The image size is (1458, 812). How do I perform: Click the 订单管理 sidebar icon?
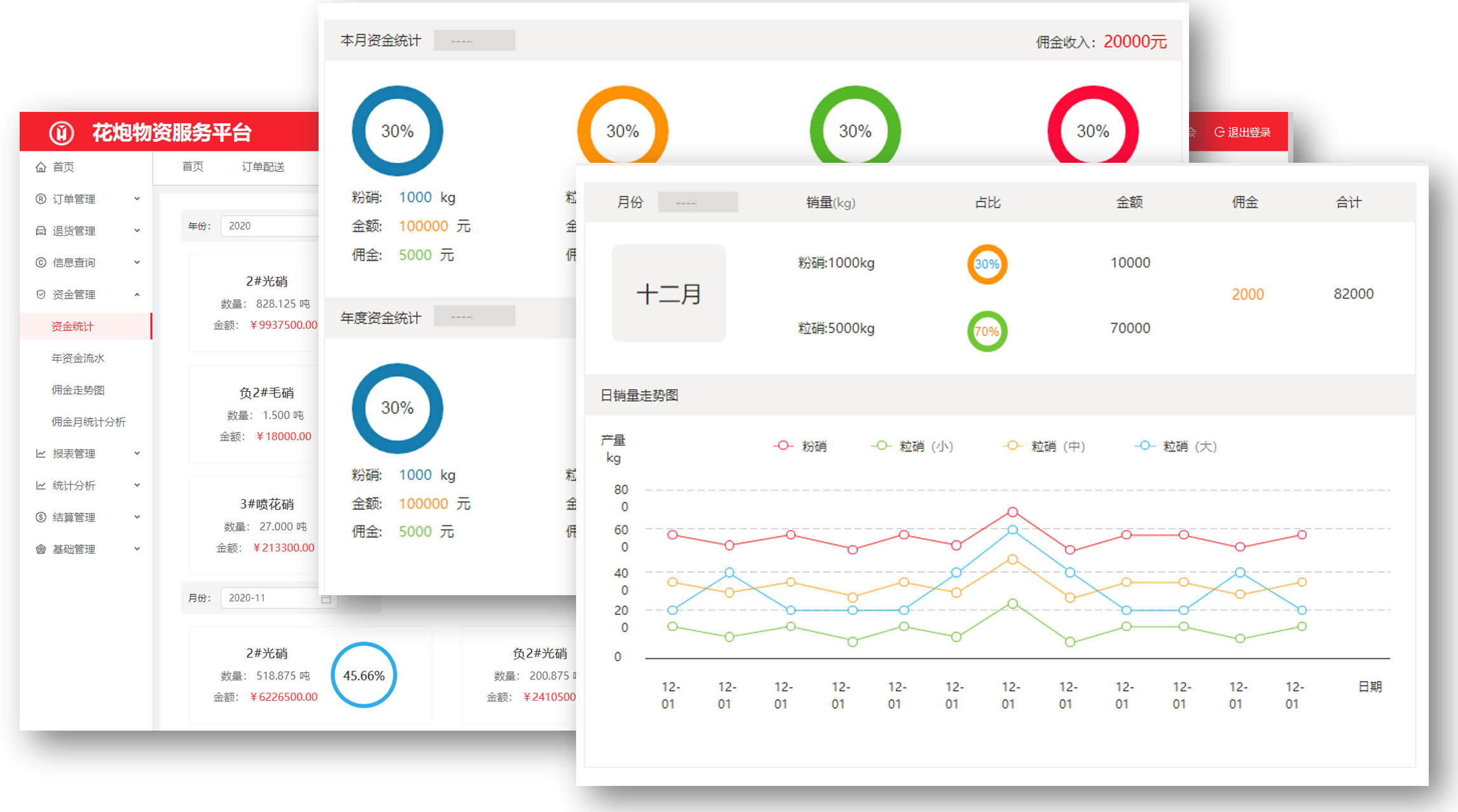[x=41, y=199]
